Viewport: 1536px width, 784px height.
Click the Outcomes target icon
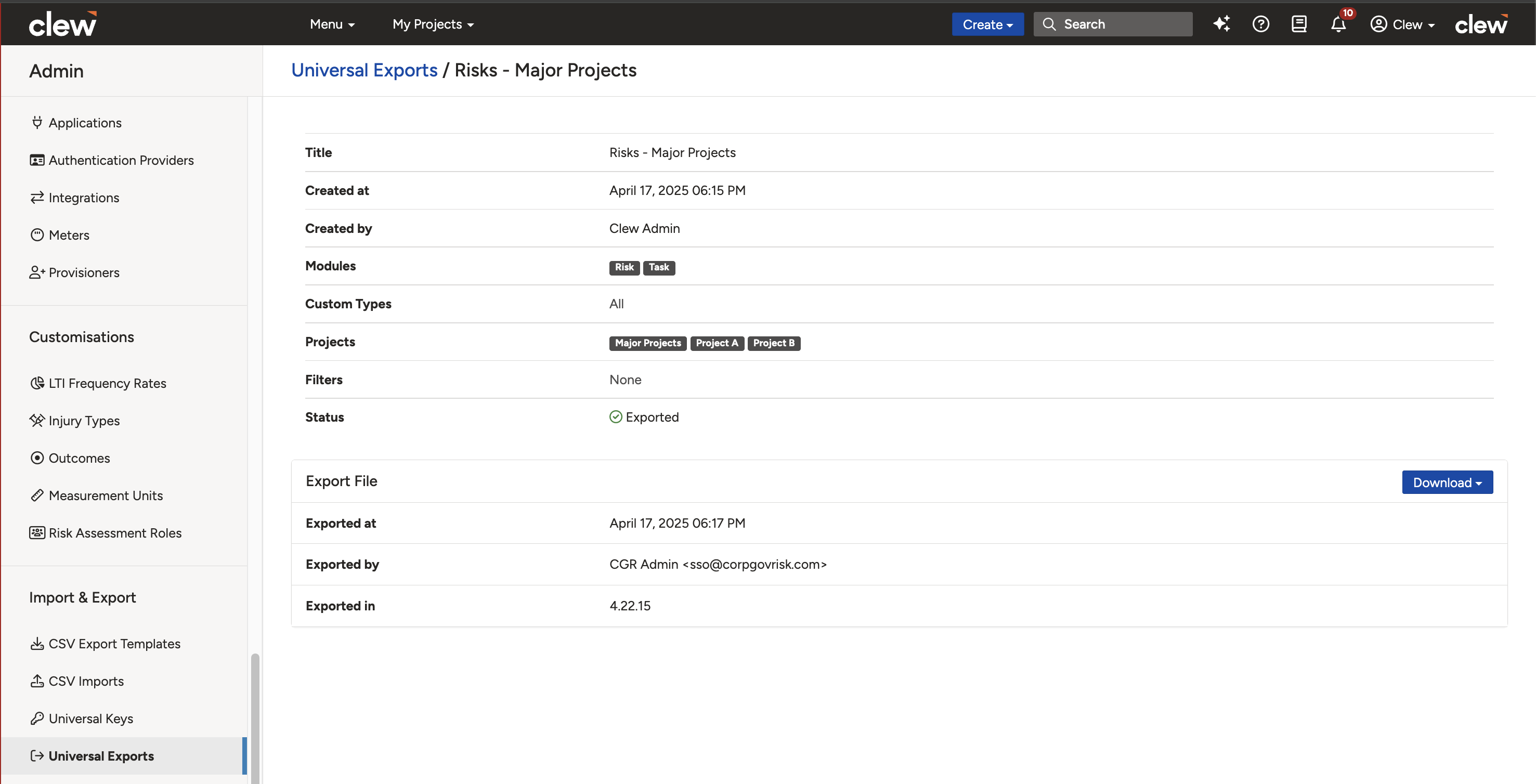[x=37, y=458]
